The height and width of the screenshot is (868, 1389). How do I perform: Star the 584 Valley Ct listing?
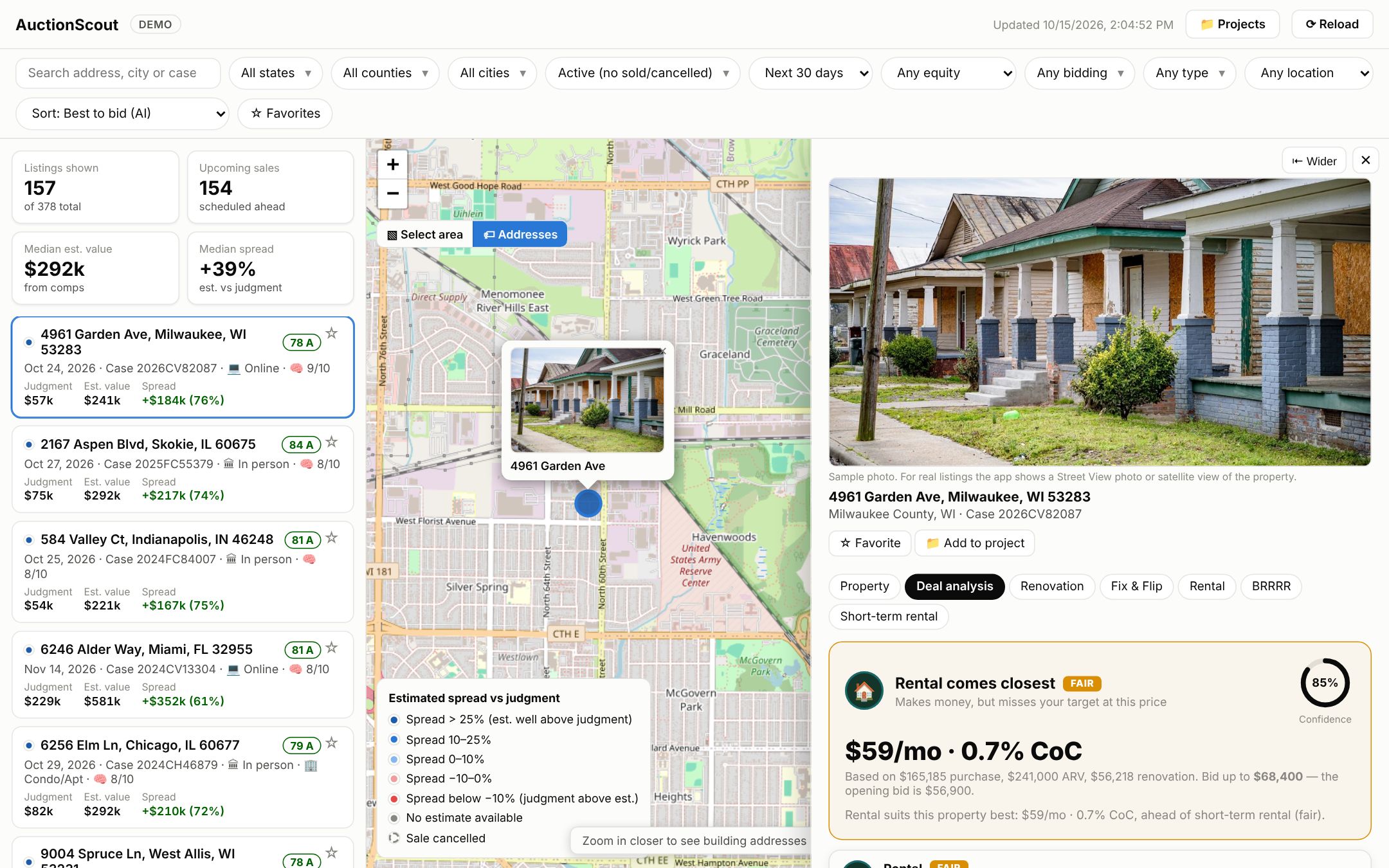[x=332, y=538]
